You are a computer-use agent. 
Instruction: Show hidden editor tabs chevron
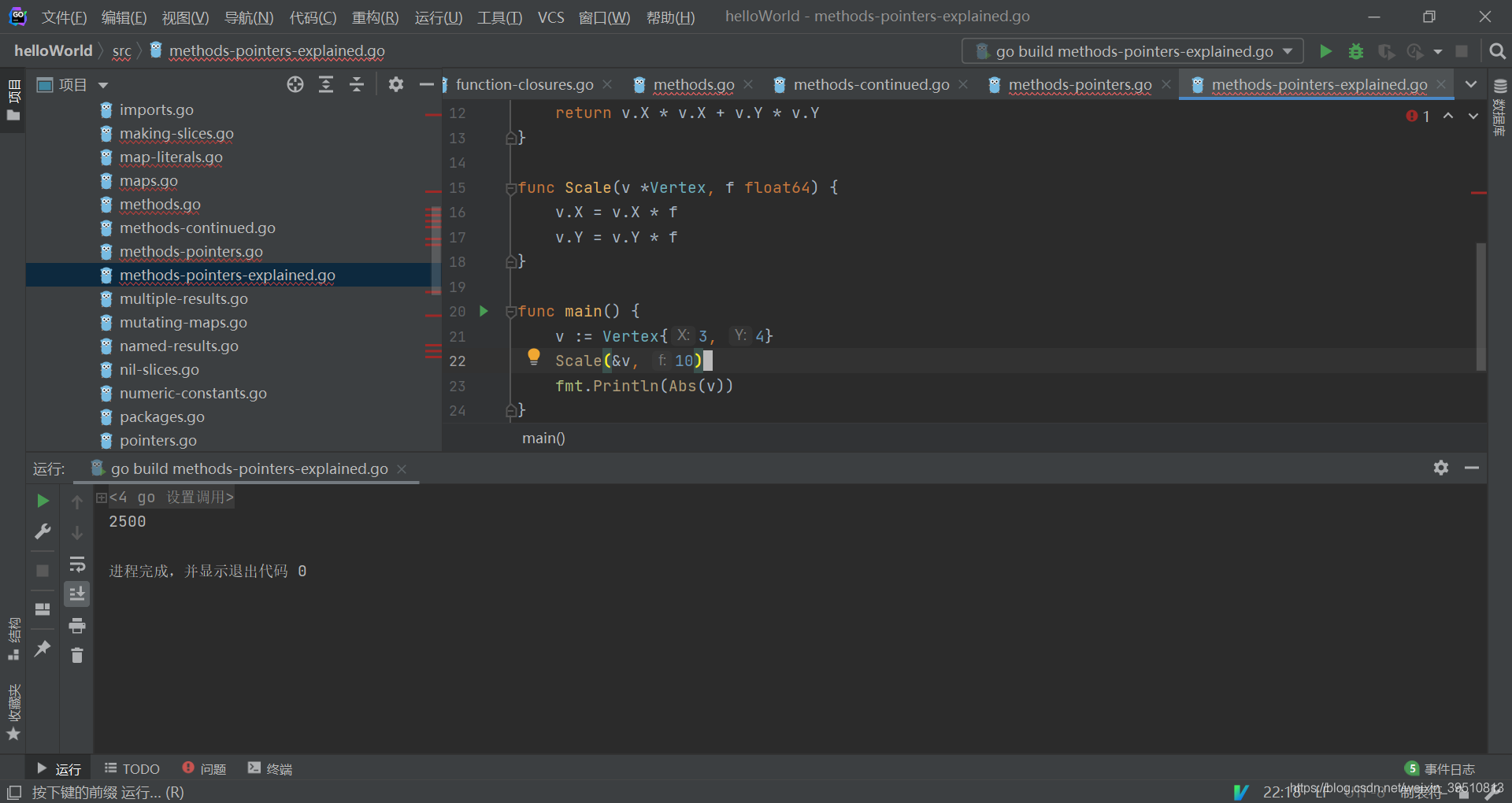[x=1471, y=84]
